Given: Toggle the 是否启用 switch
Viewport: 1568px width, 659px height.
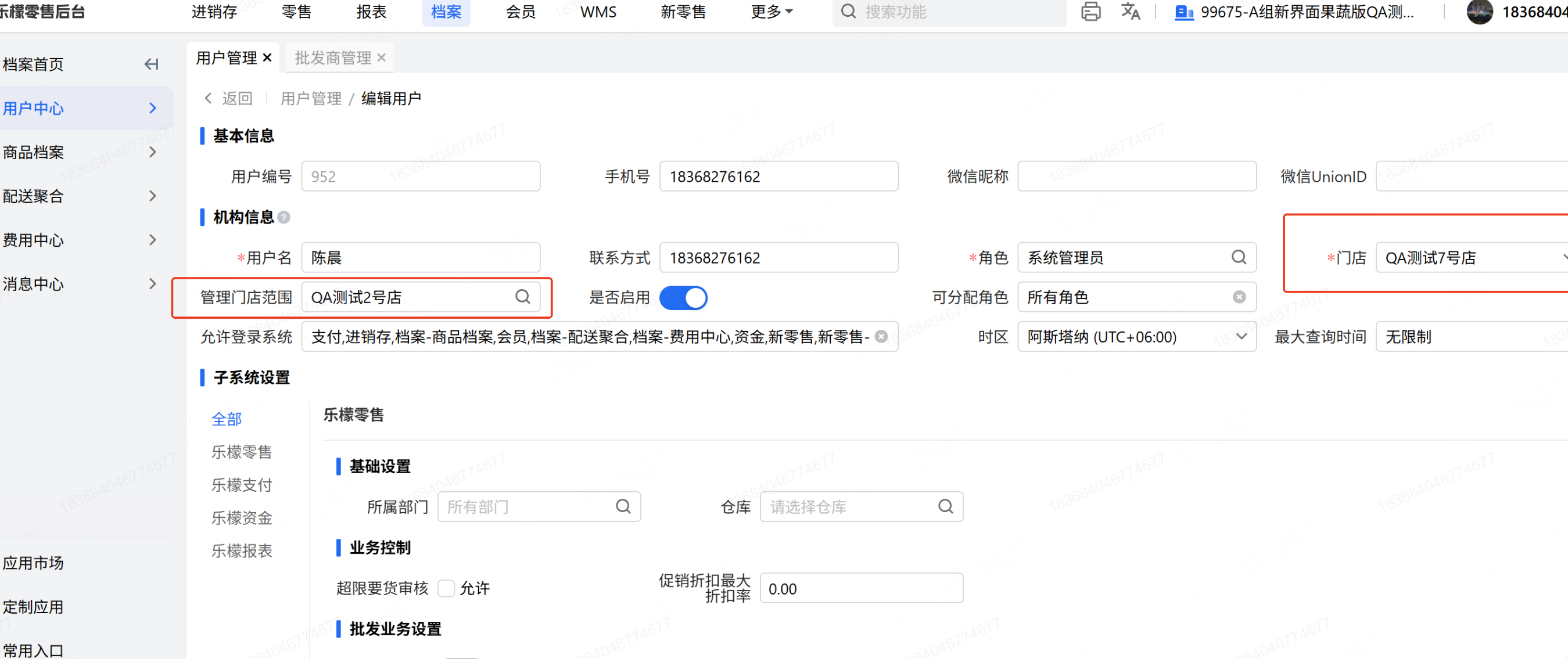Looking at the screenshot, I should pyautogui.click(x=683, y=297).
